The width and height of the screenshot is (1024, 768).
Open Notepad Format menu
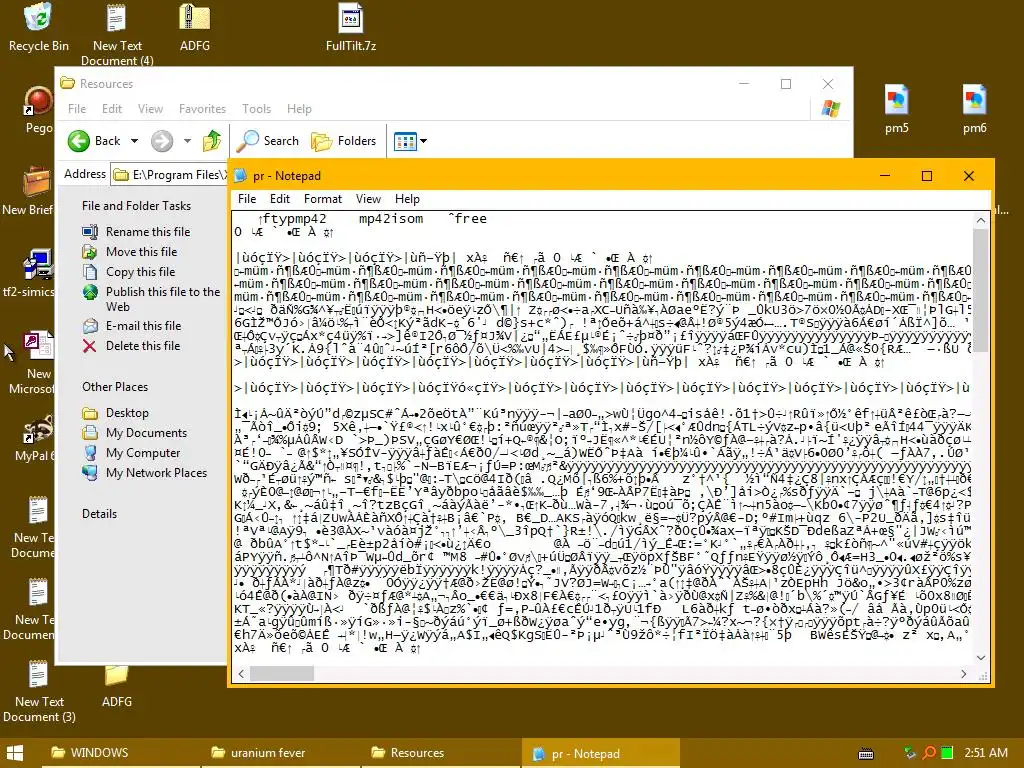coord(323,199)
